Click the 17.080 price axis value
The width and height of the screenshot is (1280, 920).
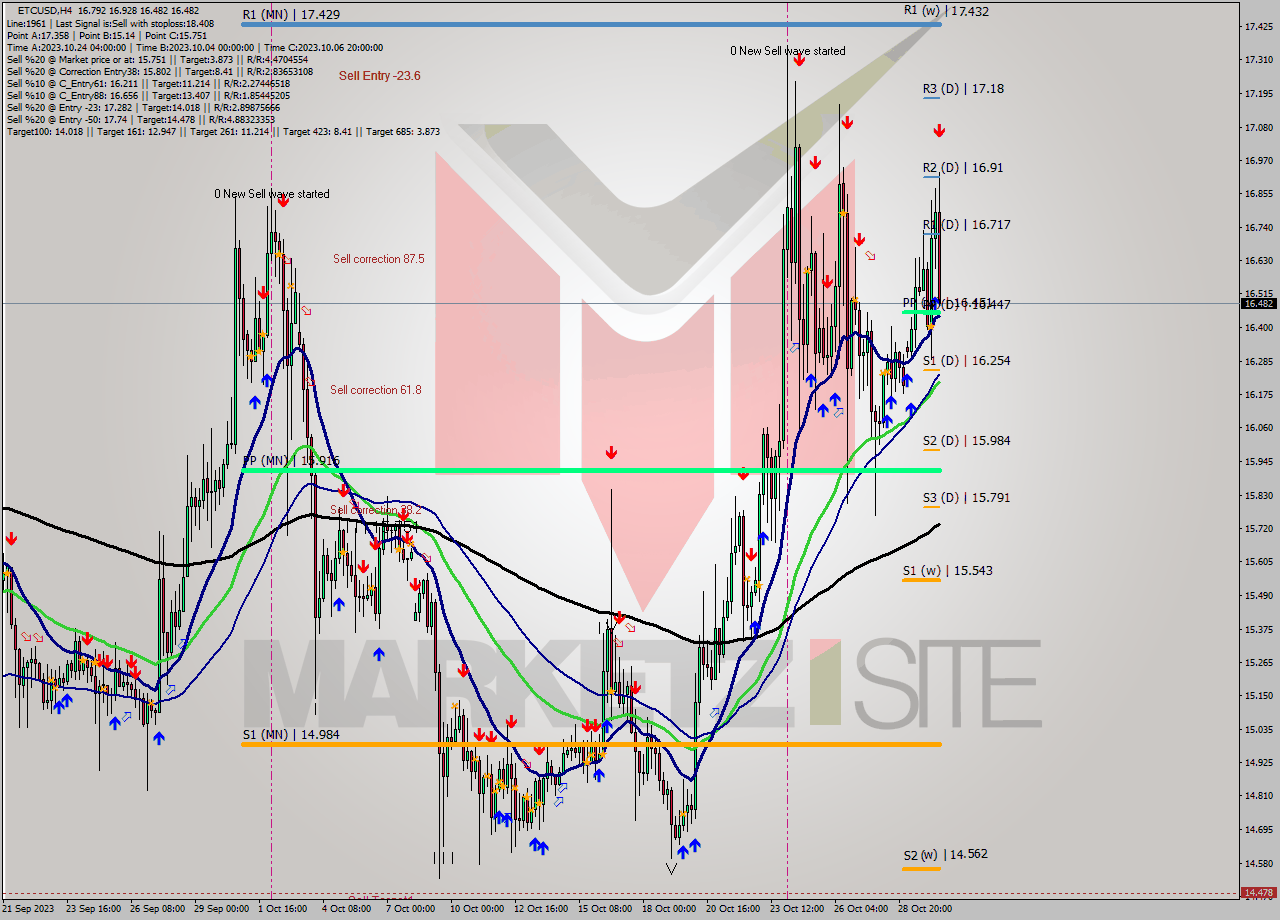(x=1258, y=127)
